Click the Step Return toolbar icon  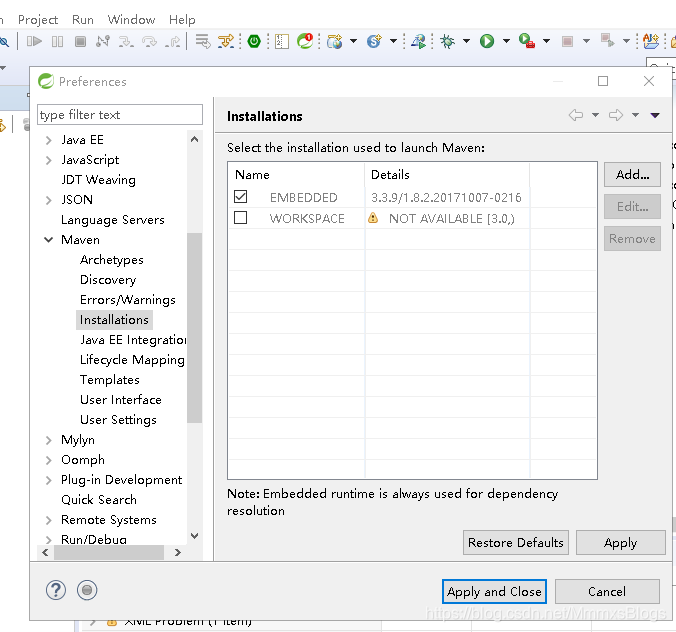pos(173,41)
